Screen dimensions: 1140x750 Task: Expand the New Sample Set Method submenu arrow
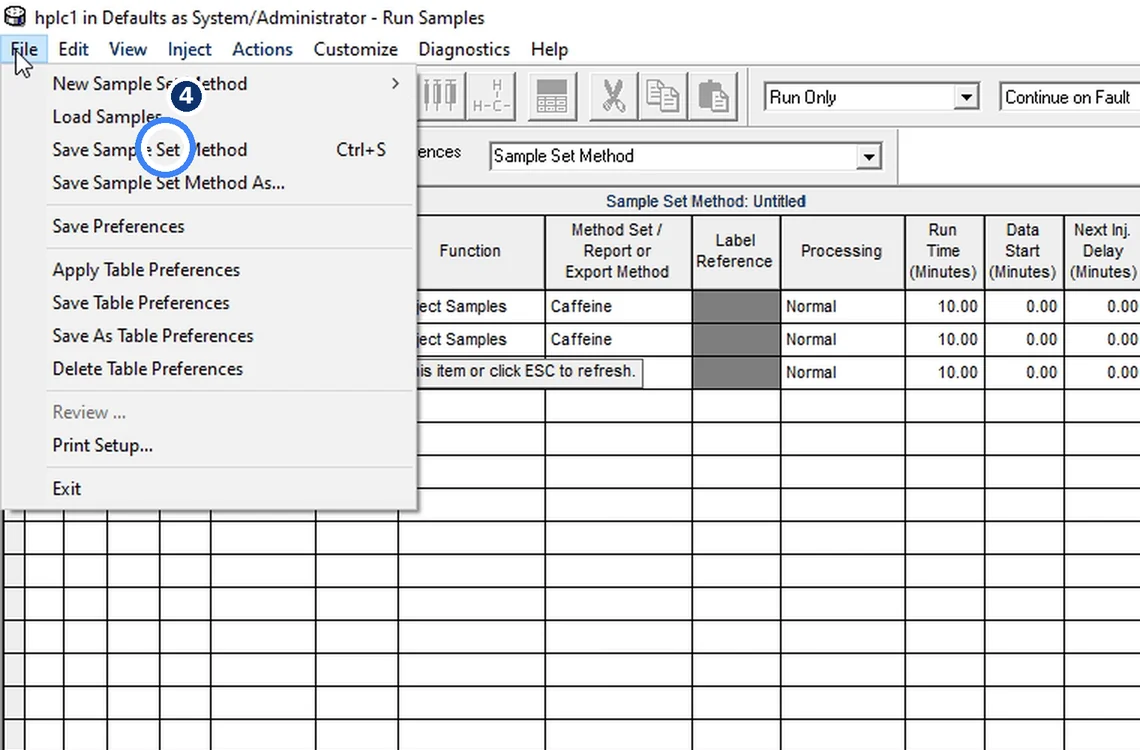(395, 84)
